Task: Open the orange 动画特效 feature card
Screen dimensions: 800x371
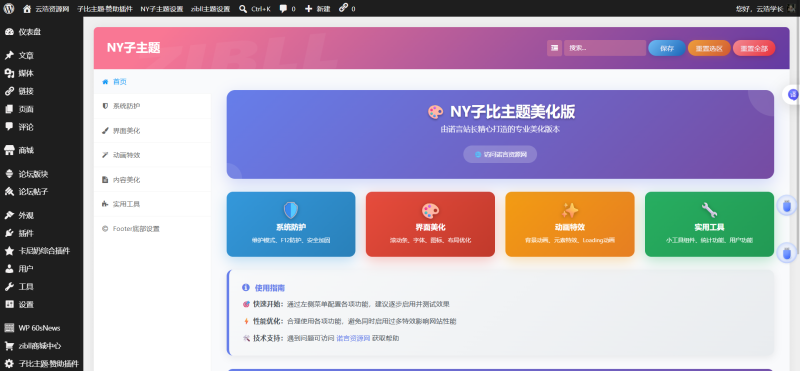Action: (570, 224)
